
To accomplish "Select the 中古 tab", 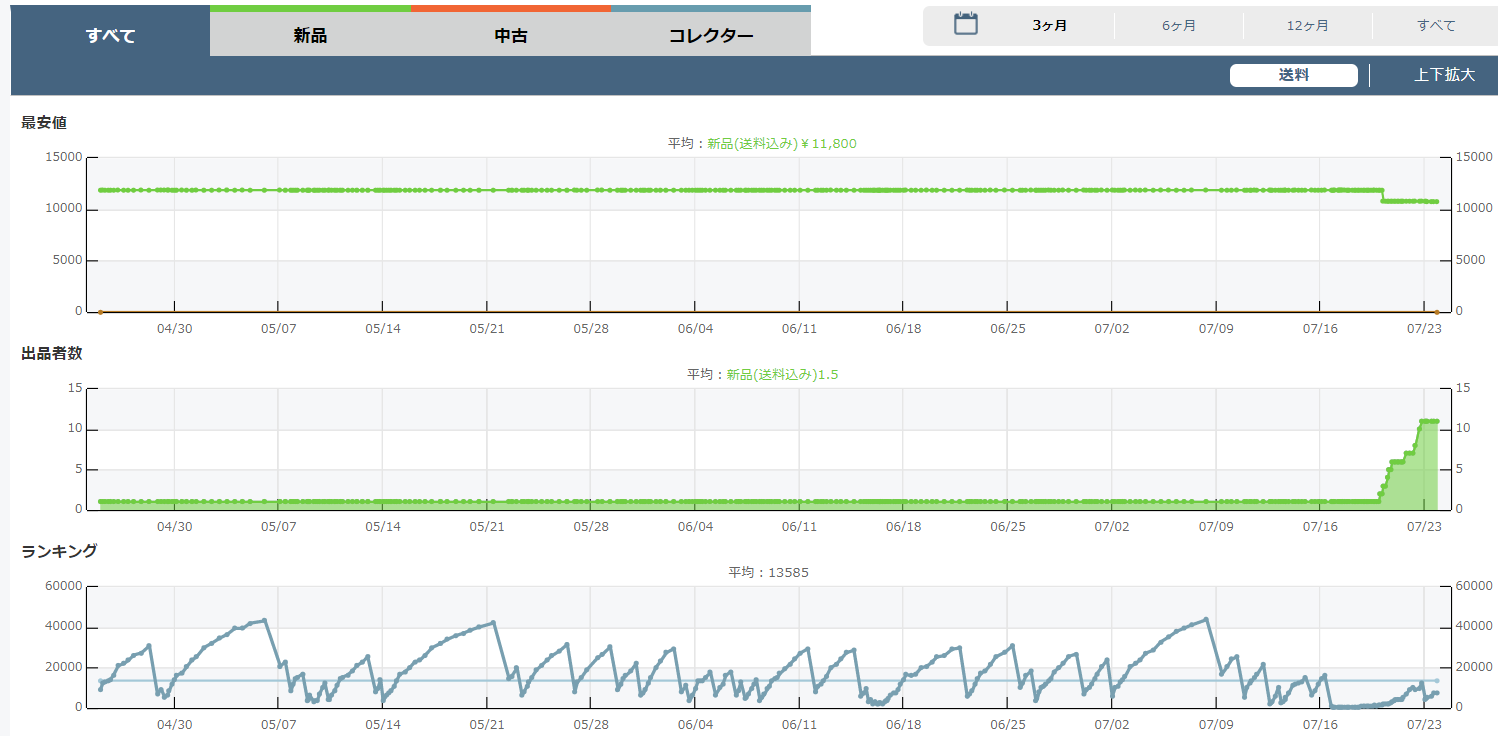I will (x=511, y=36).
